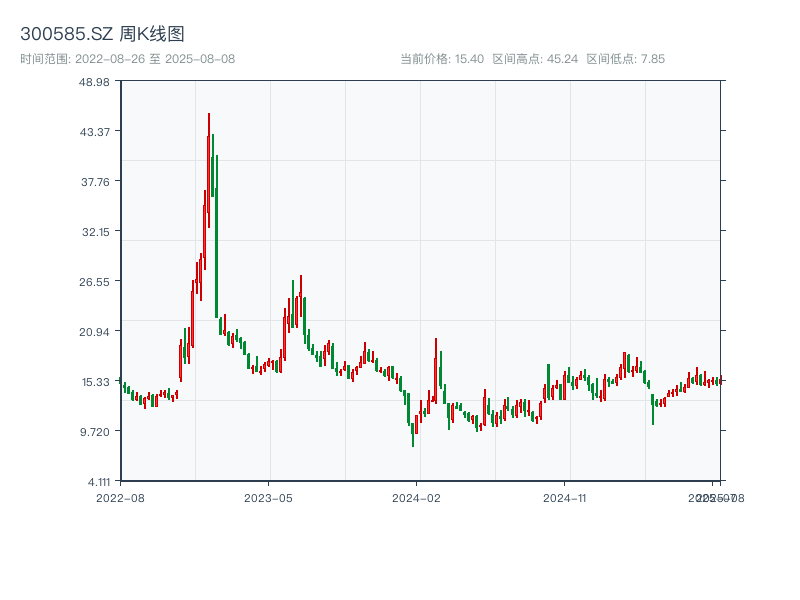Click the 2024-11 x-axis date label
Screen dimensions: 800x600
click(x=565, y=497)
